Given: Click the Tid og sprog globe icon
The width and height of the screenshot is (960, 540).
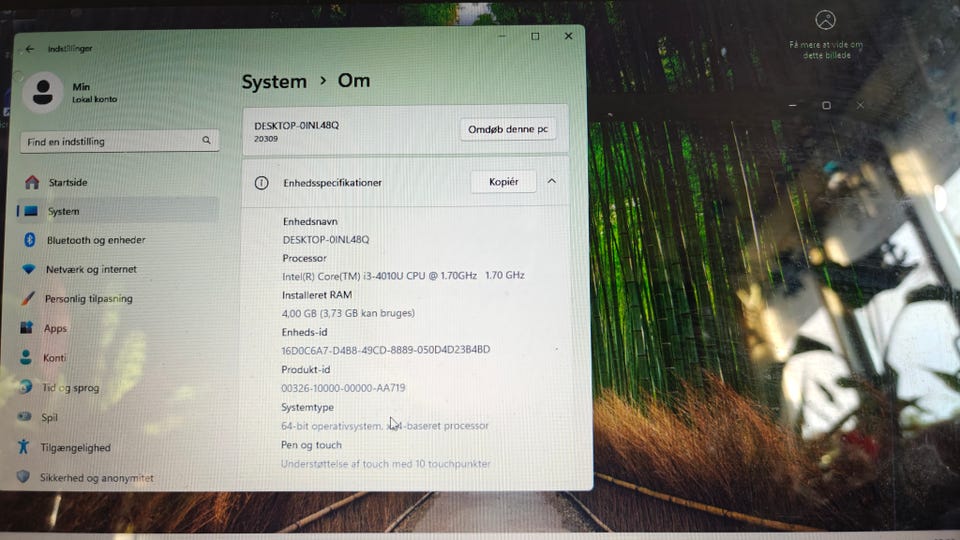Looking at the screenshot, I should tap(25, 387).
